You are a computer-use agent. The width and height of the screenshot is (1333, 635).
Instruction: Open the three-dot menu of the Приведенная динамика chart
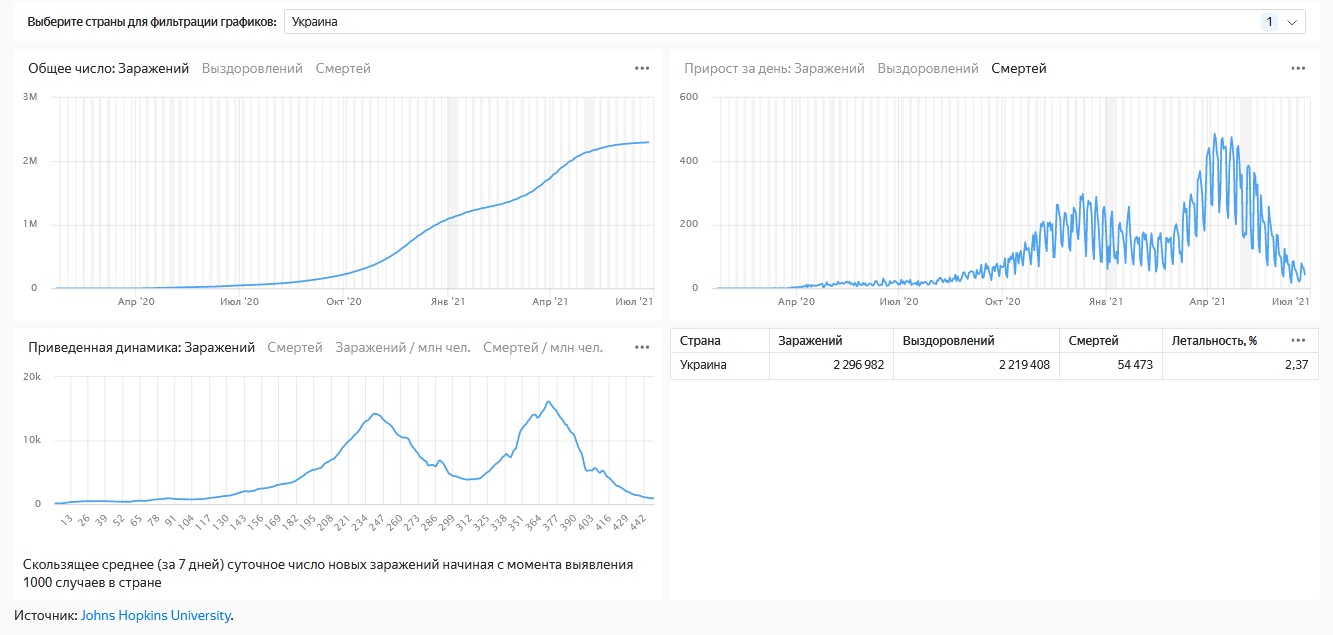click(x=642, y=348)
